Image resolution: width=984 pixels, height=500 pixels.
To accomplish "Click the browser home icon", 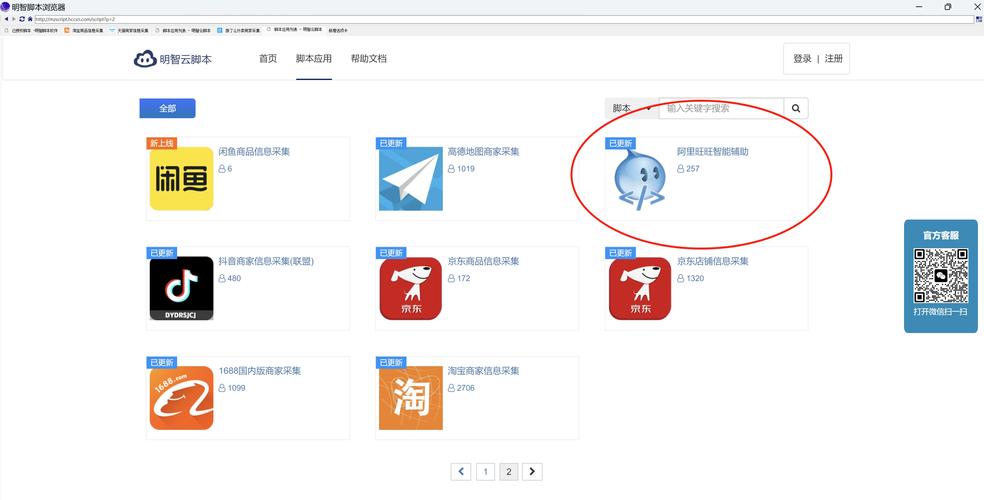I will 30,19.
